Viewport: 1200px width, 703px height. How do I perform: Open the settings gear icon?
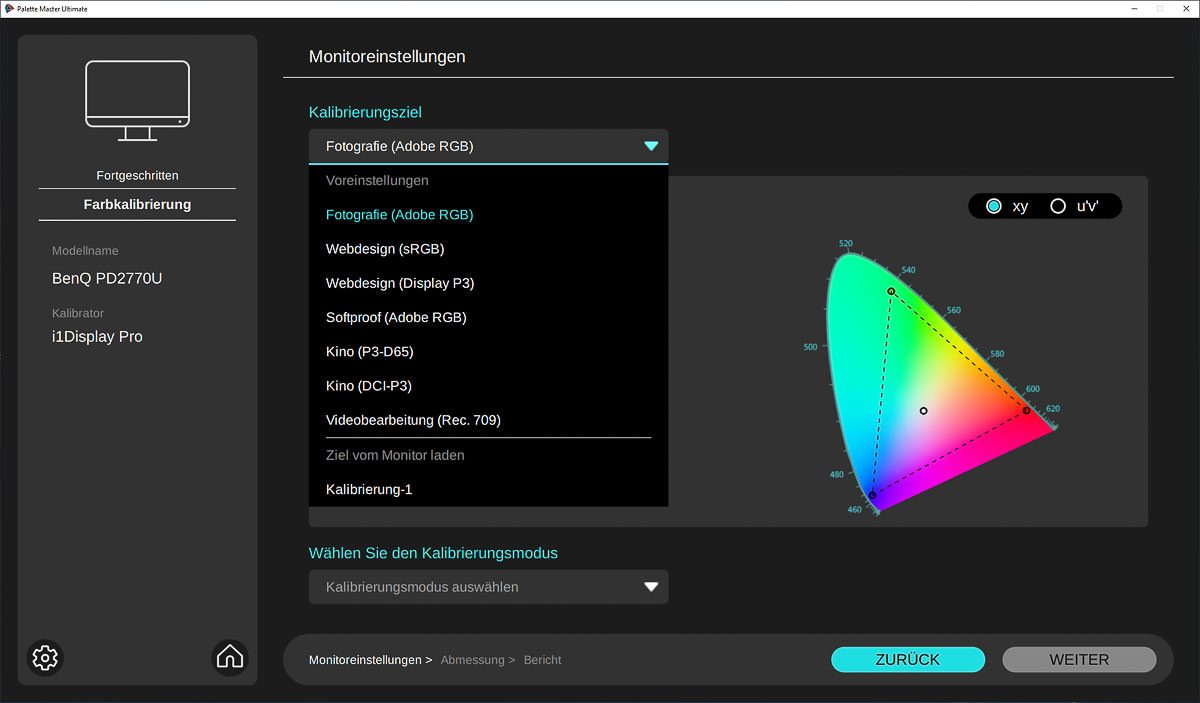[45, 657]
